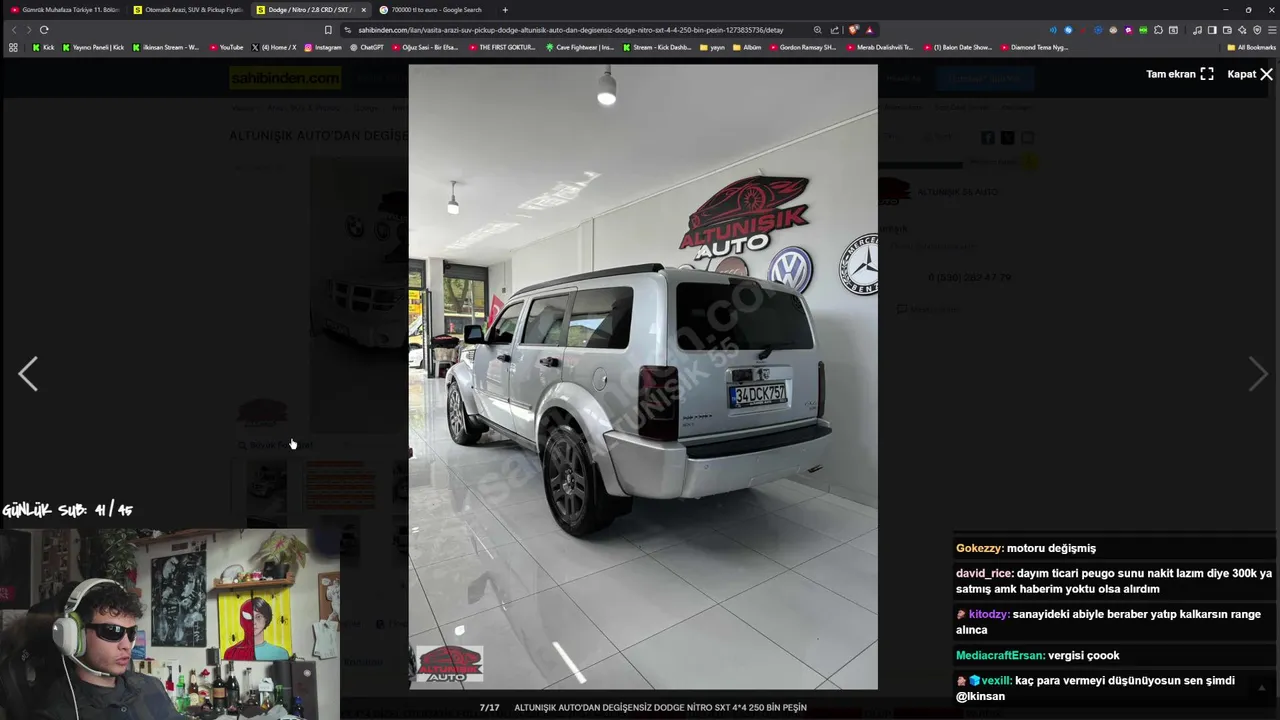Viewport: 1280px width, 720px height.
Task: Click kitodzy username in chat
Action: point(989,614)
